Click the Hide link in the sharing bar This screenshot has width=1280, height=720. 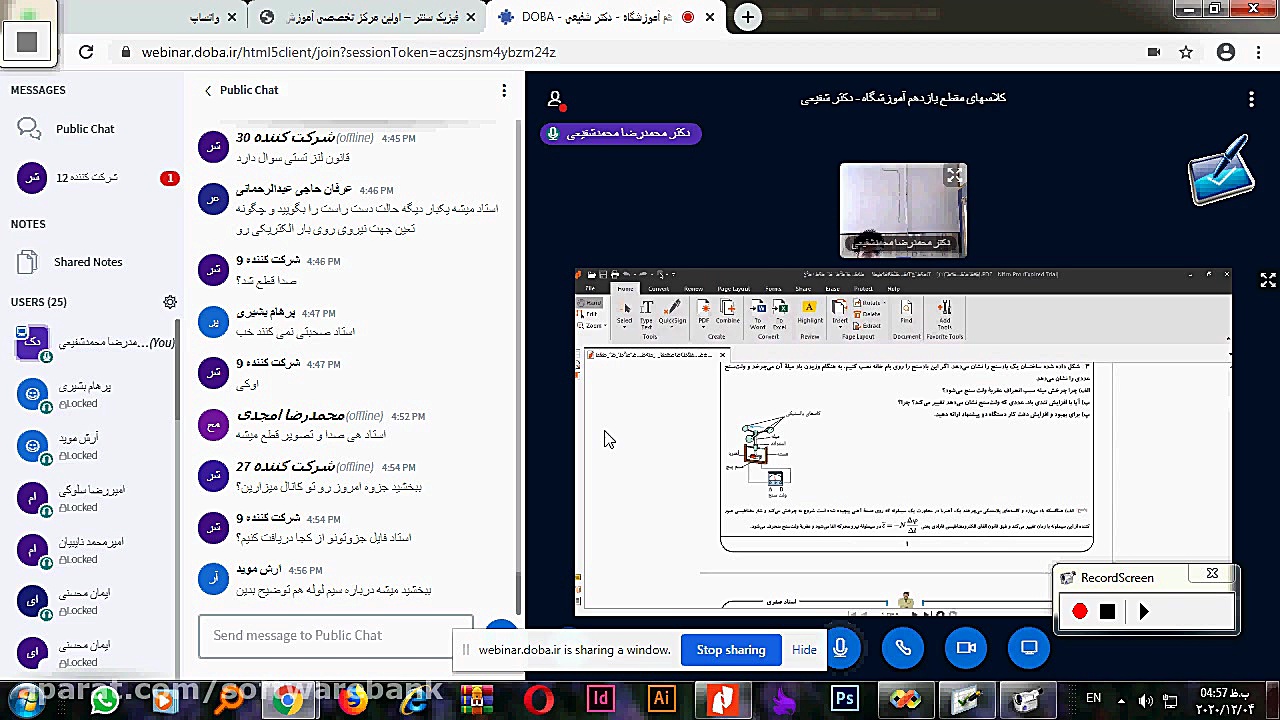[804, 649]
